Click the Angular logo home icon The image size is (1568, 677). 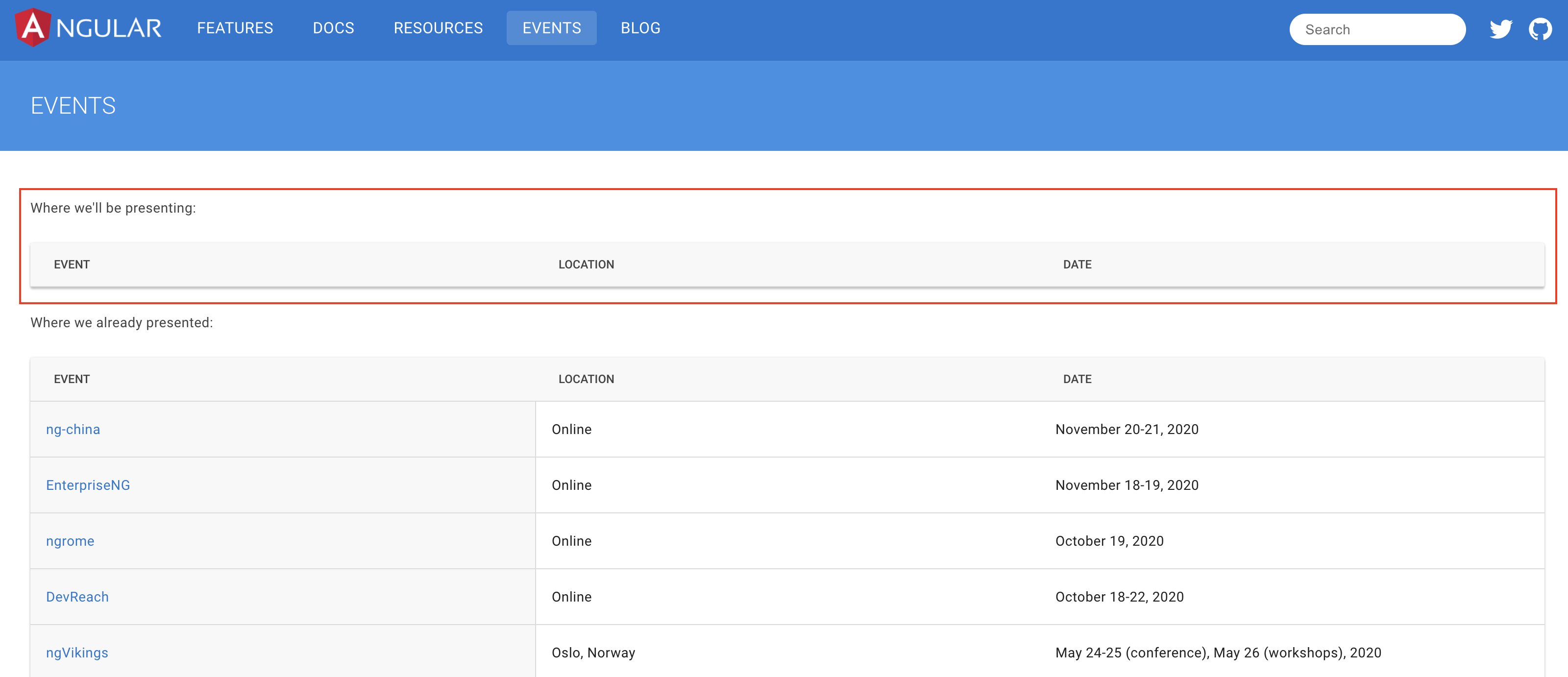click(88, 28)
